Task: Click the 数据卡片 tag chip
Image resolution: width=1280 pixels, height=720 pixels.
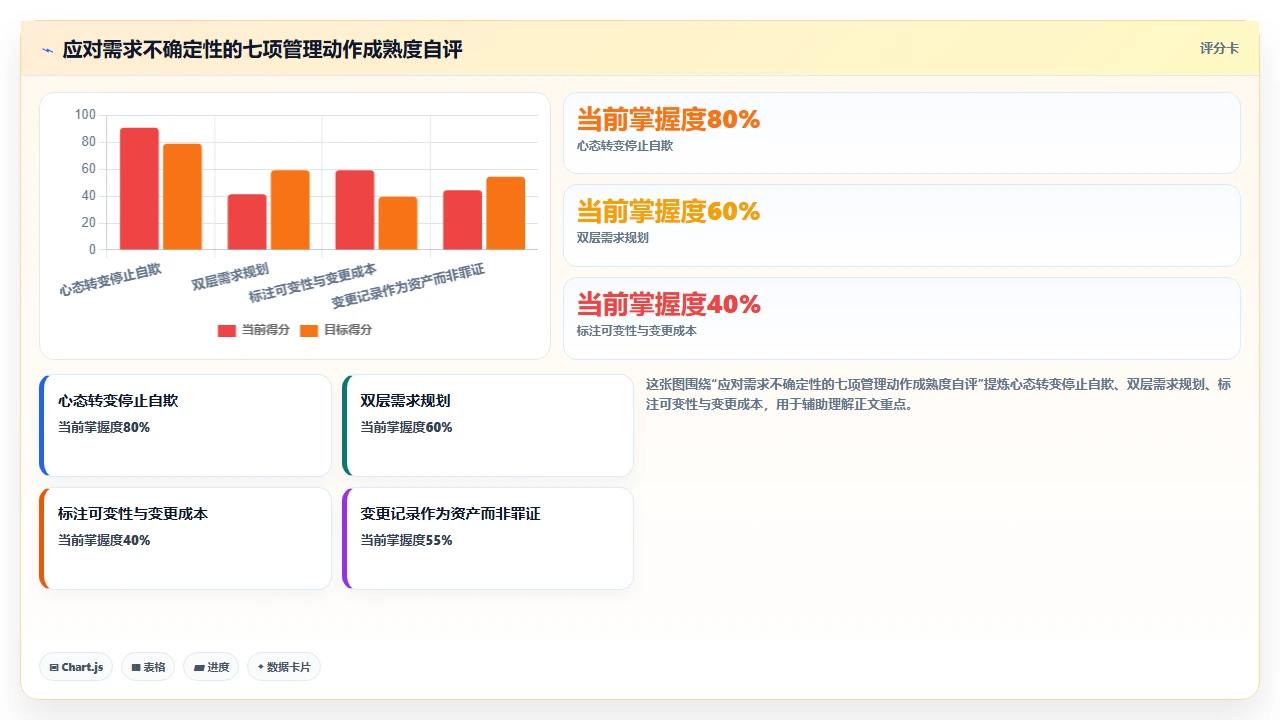Action: 284,667
